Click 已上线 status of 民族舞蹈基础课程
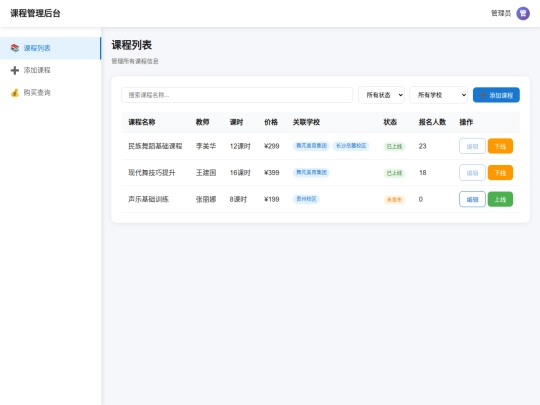 pos(394,146)
